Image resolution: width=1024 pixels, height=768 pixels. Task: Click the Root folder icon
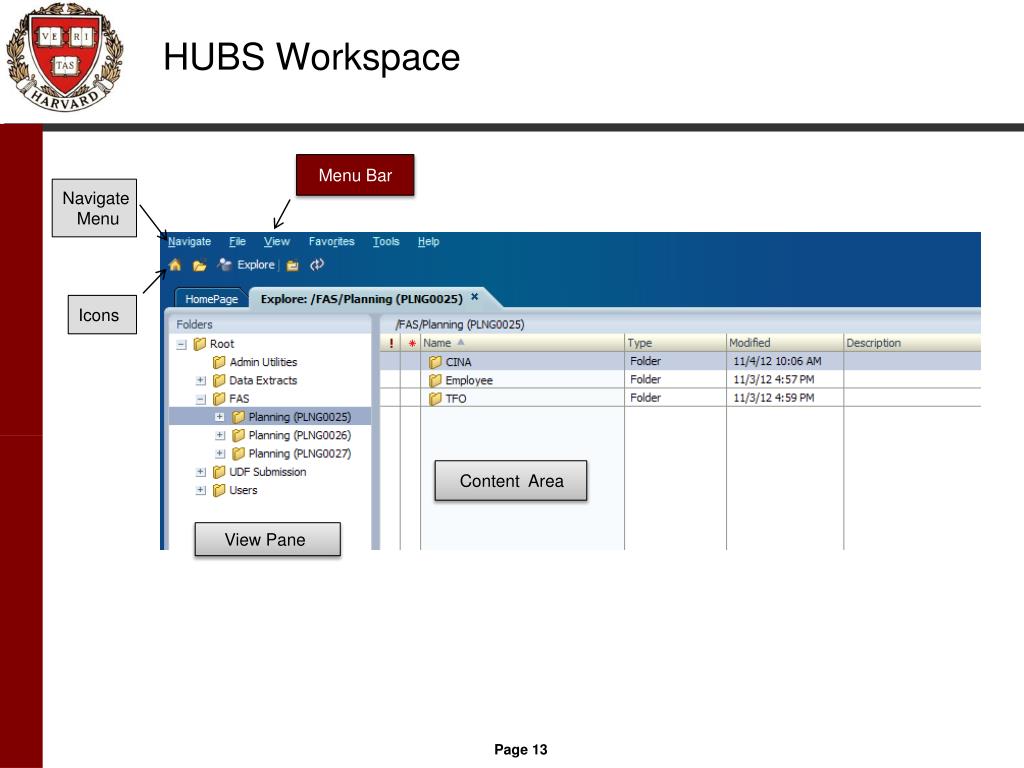(x=200, y=344)
